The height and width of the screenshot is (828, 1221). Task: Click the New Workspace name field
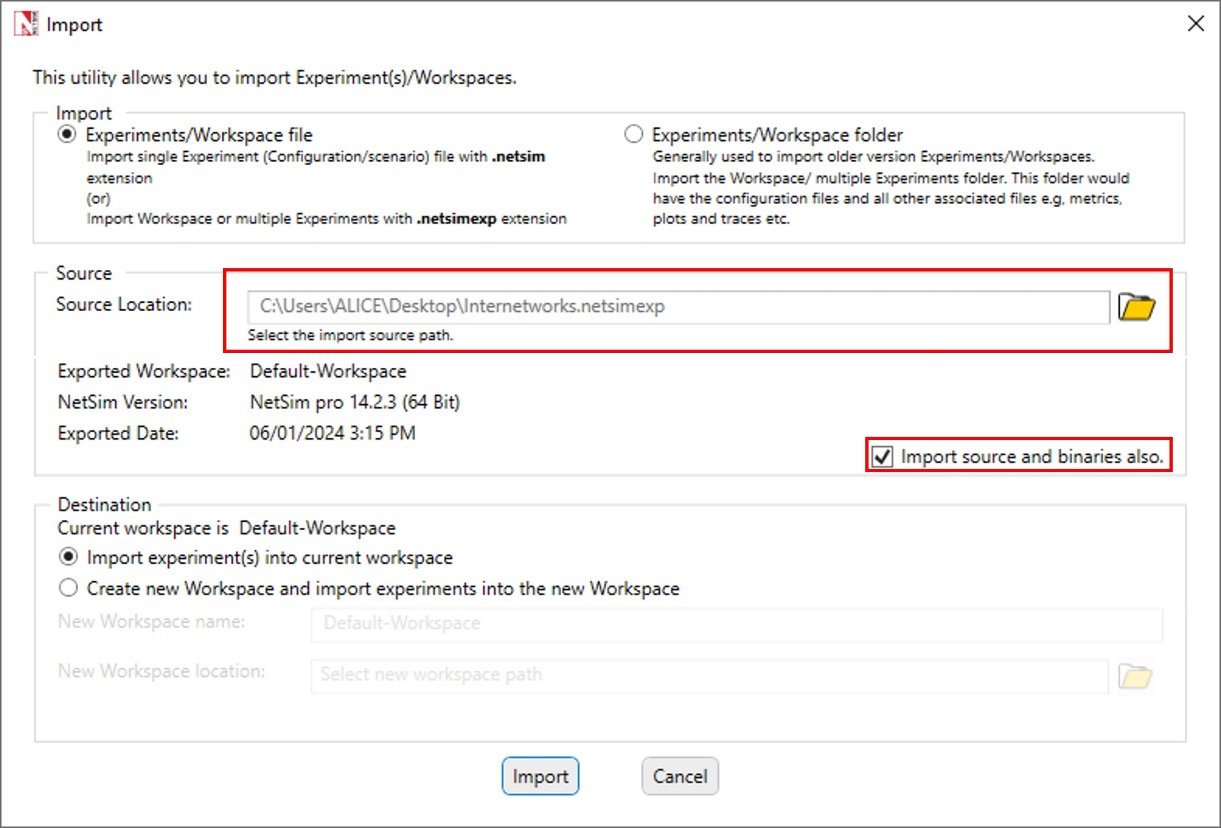click(x=737, y=623)
